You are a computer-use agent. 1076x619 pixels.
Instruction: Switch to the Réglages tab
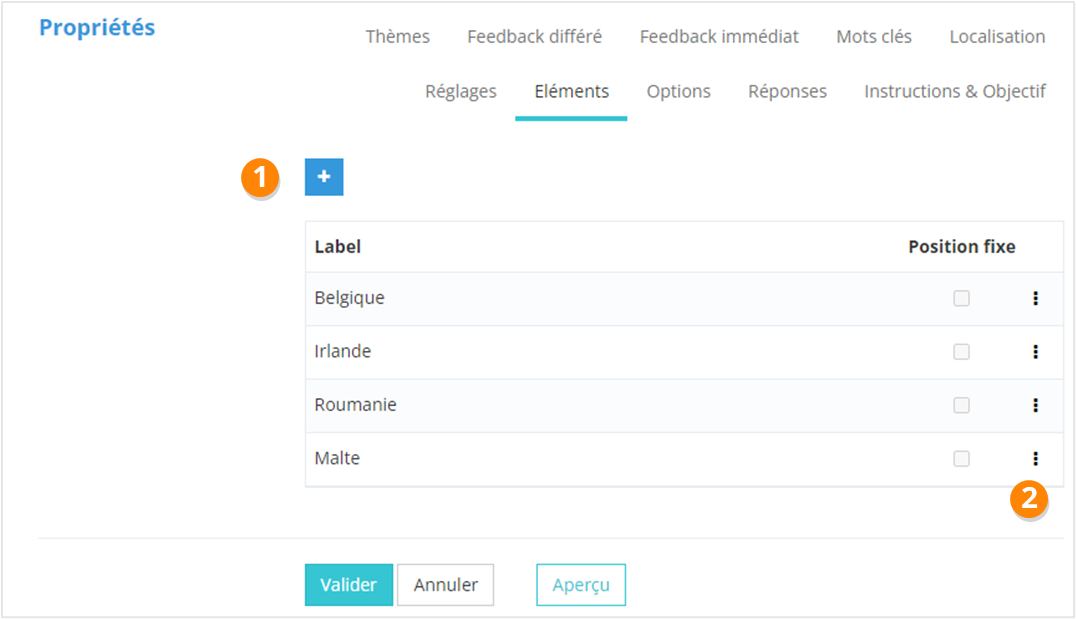click(460, 92)
